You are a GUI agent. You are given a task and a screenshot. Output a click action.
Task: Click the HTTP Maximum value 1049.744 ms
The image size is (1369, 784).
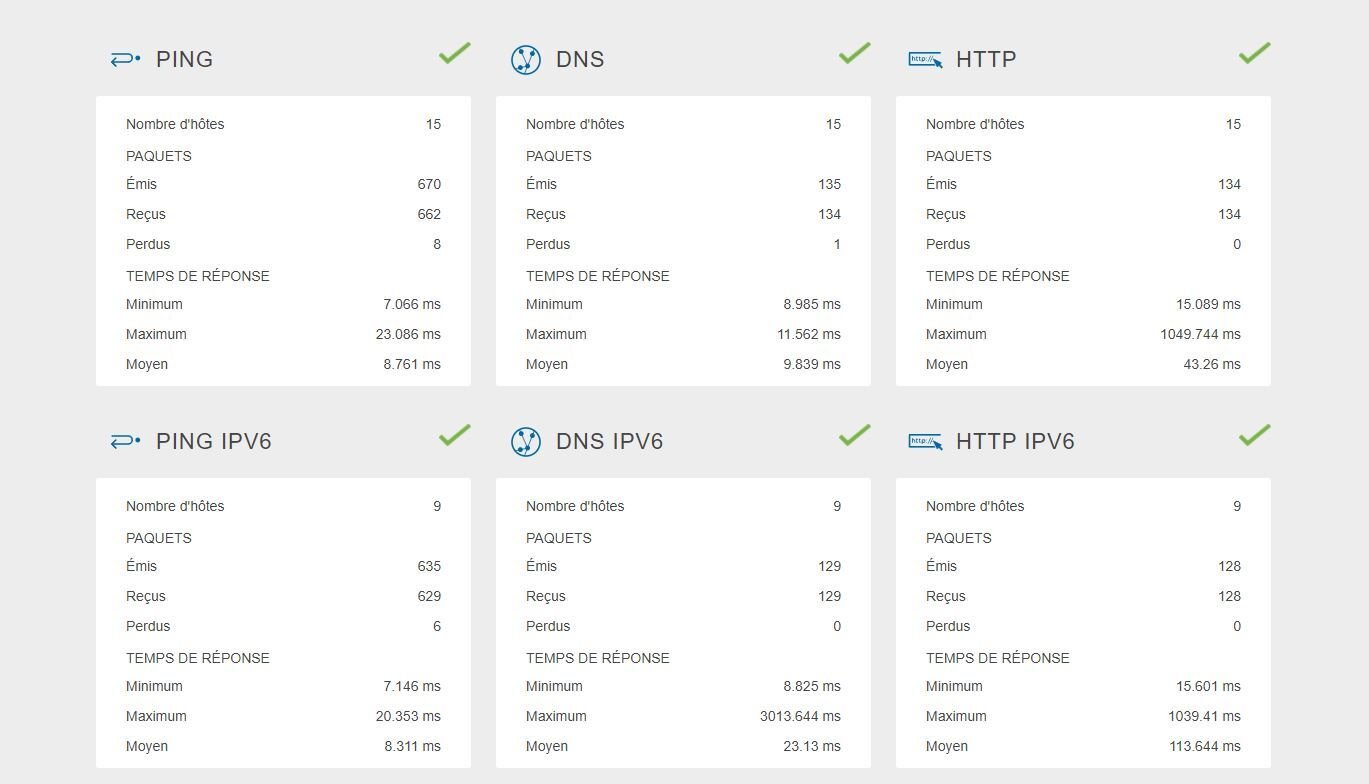(1200, 334)
